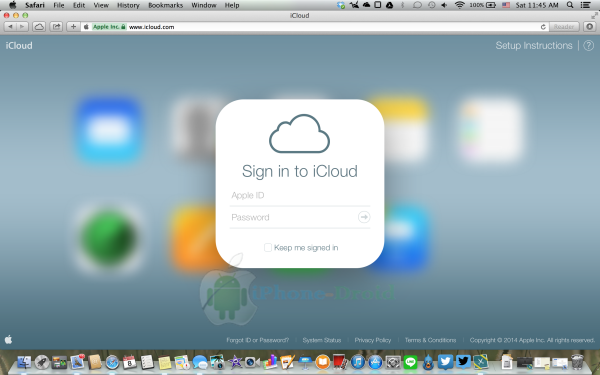
Task: Open the Setup Instructions link
Action: 534,46
